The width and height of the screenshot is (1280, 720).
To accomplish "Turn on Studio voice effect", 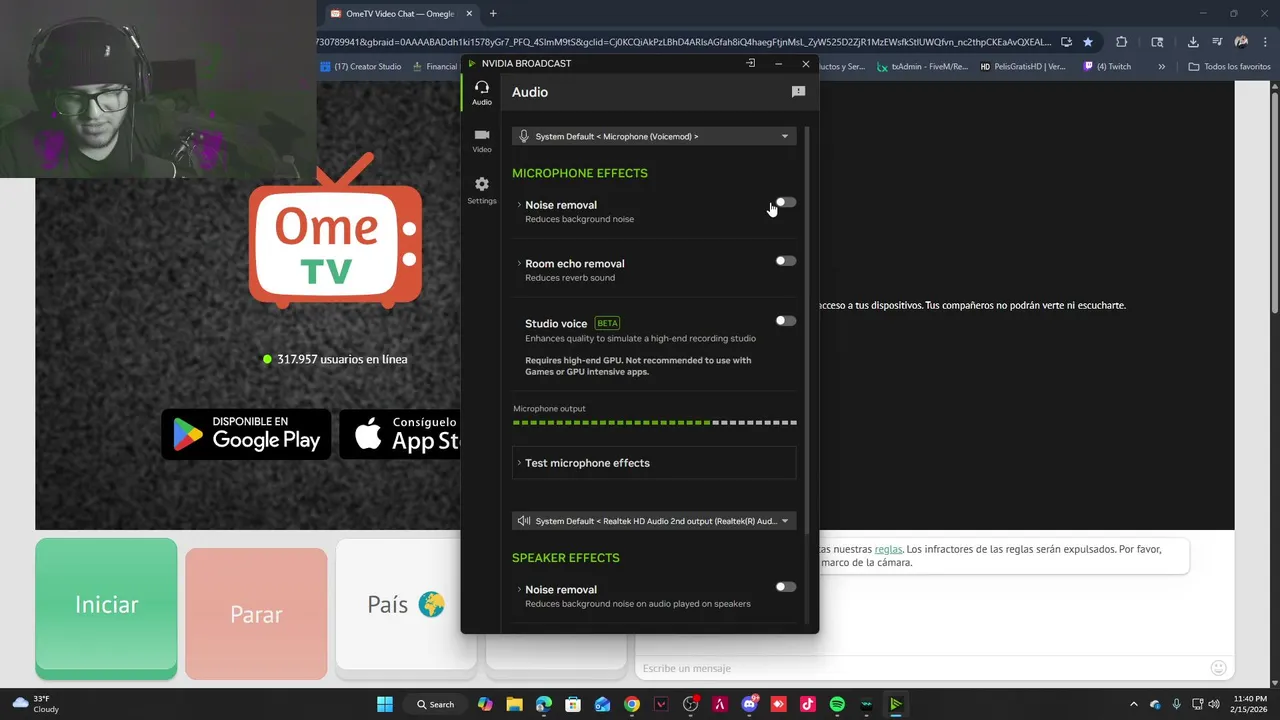I will [786, 321].
